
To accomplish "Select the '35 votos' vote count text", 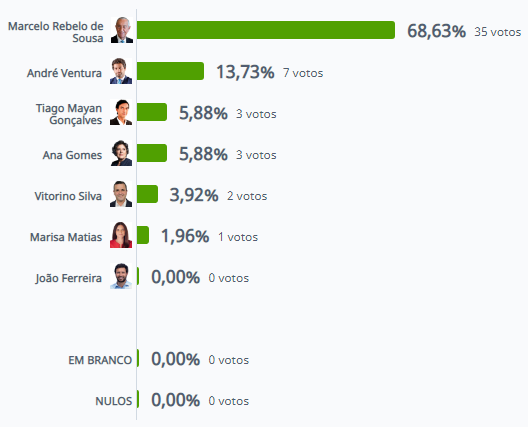I will coord(498,32).
